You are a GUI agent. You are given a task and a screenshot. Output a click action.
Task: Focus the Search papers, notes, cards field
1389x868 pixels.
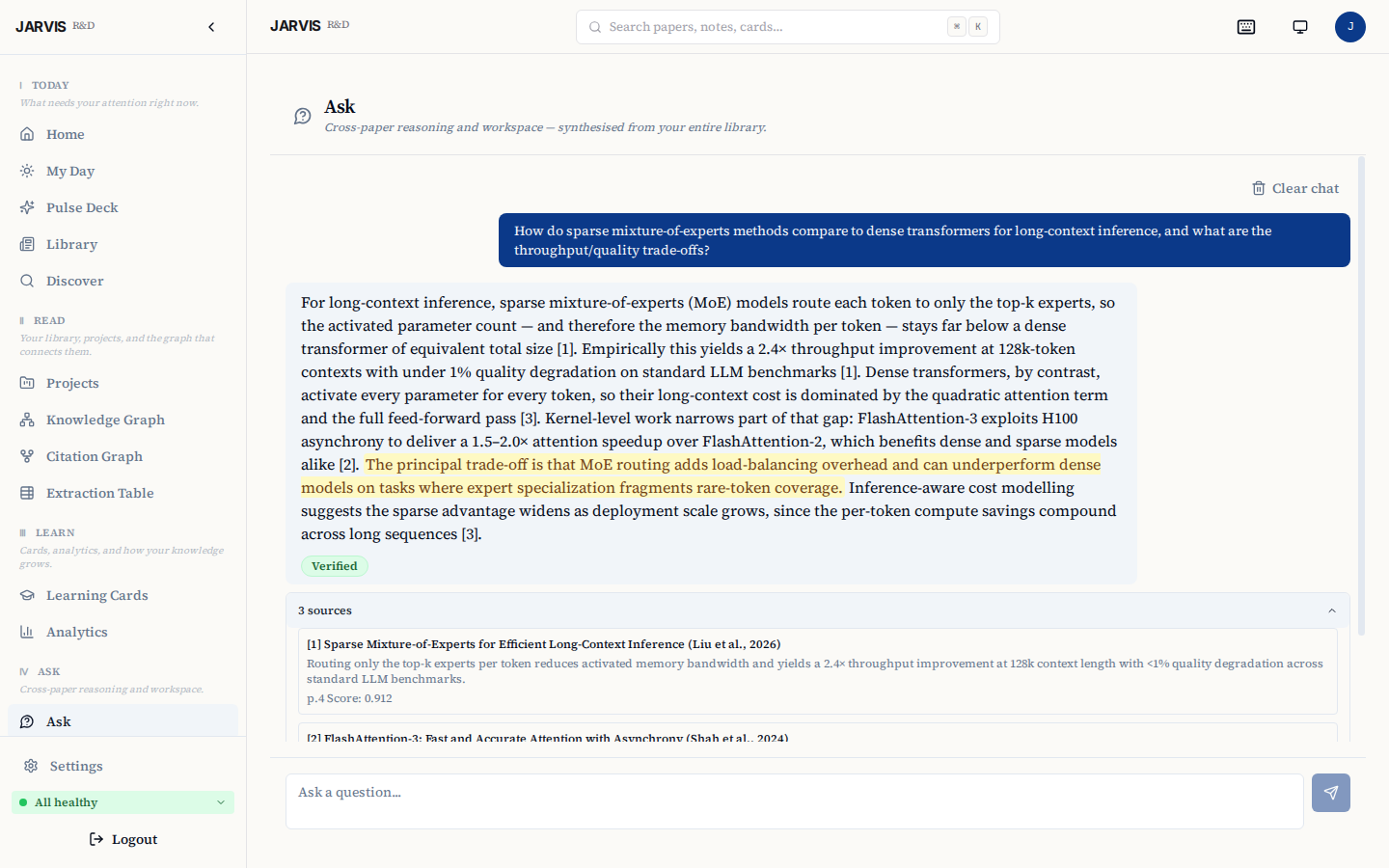tap(788, 27)
